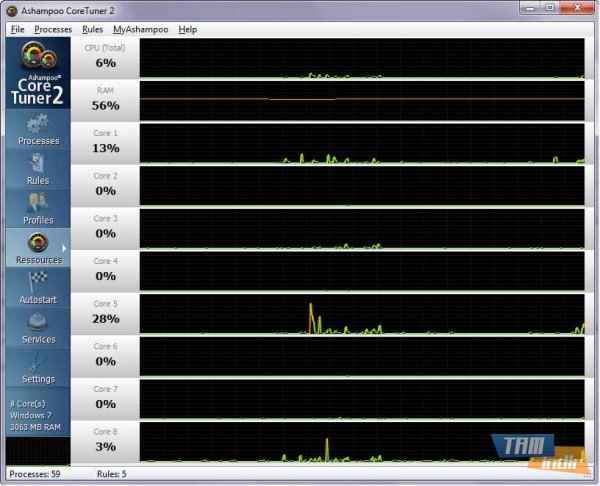Screen dimensions: 600x486
Task: Click the Core 3 0% label
Action: pyautogui.click(x=105, y=228)
